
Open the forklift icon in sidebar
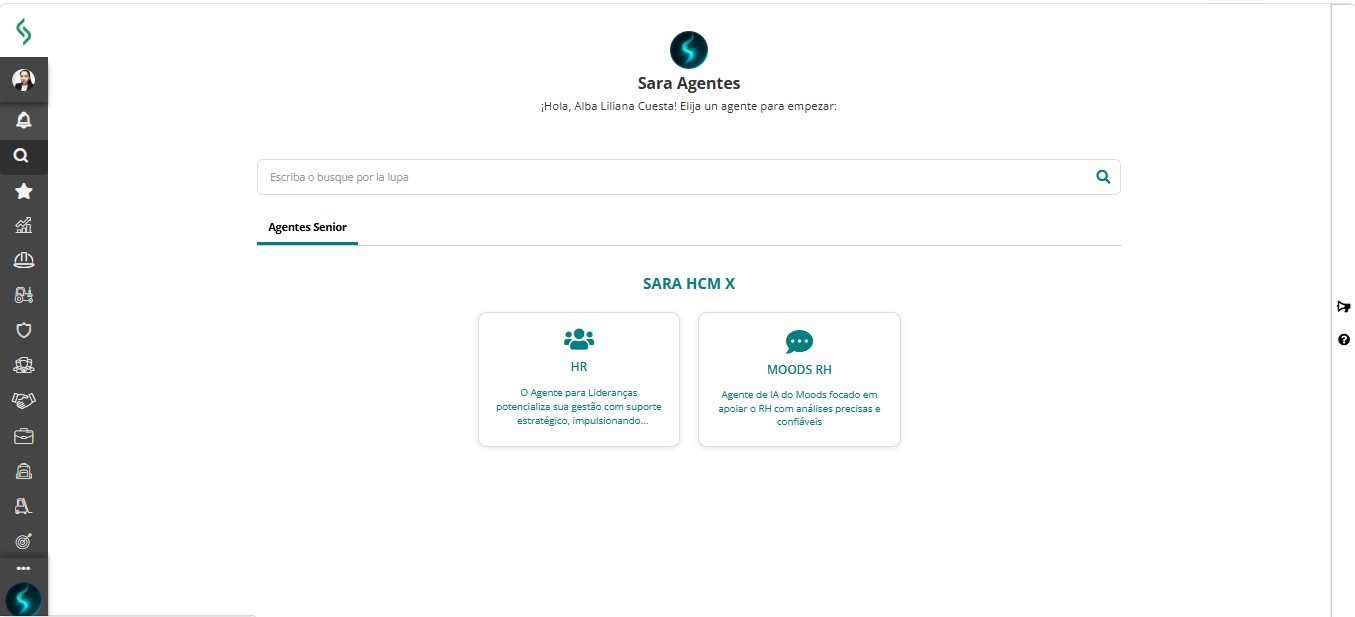coord(24,506)
